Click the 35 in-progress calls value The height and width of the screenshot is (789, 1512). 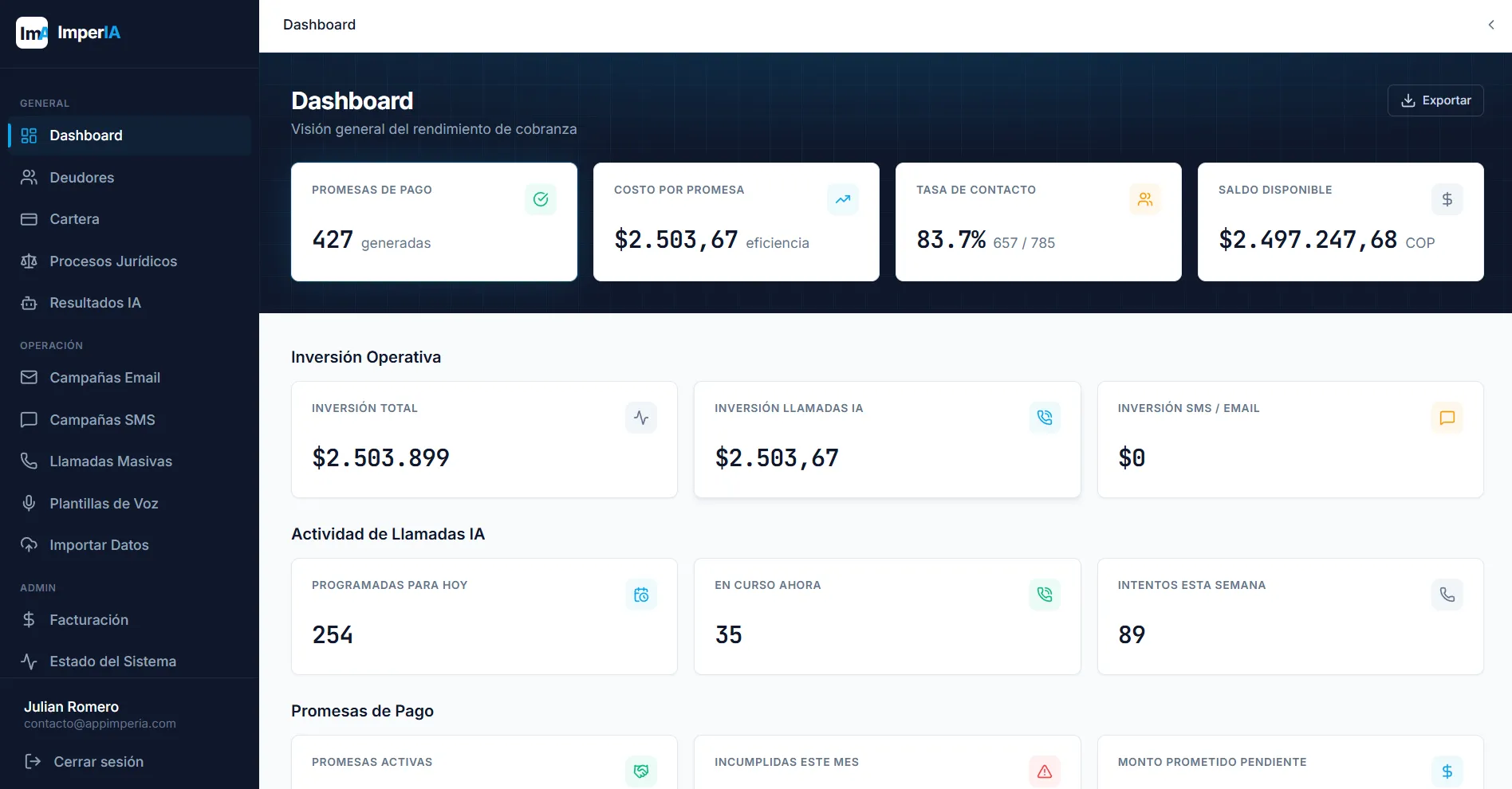point(729,635)
